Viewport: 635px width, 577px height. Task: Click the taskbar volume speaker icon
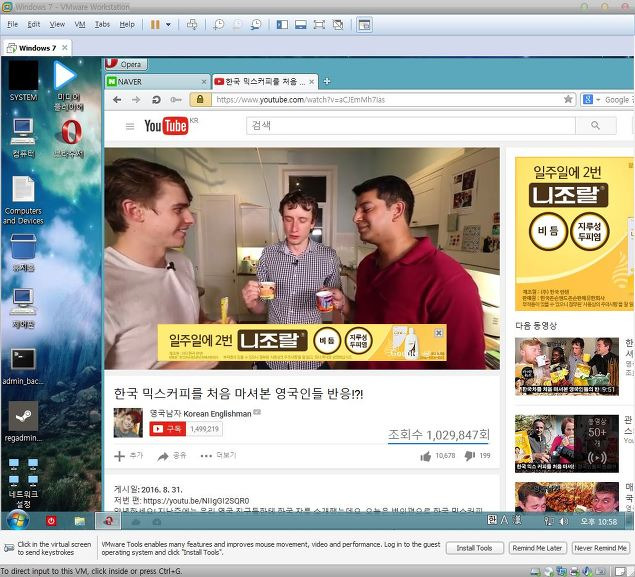coord(564,522)
